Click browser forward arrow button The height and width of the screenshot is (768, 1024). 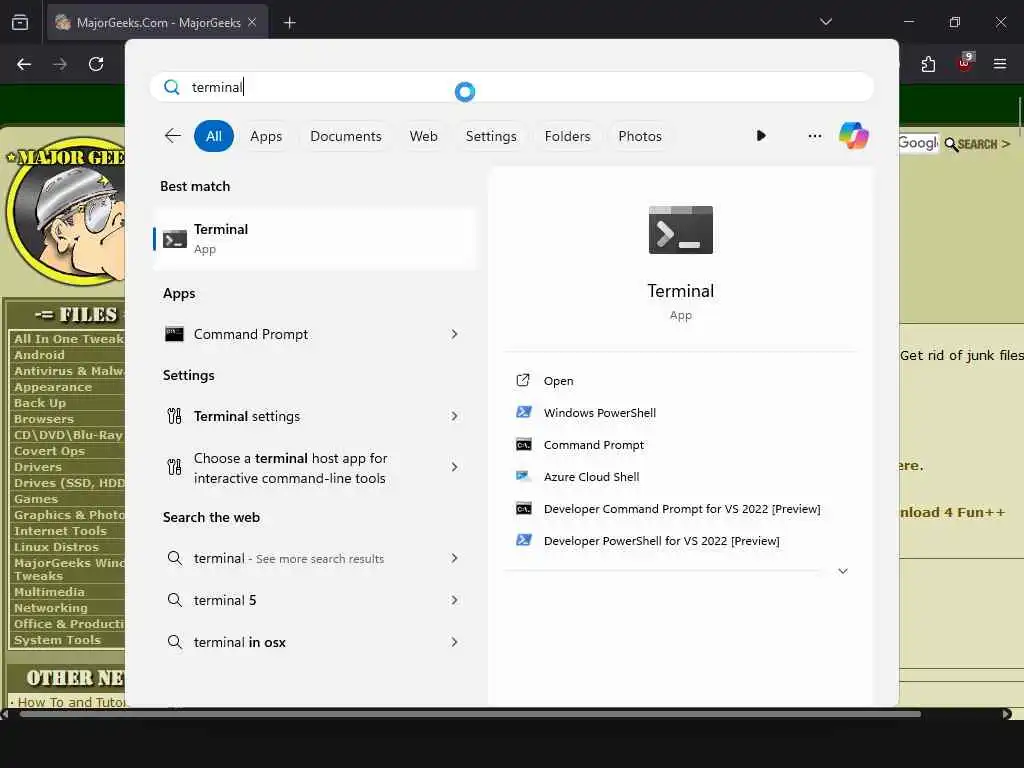point(60,64)
